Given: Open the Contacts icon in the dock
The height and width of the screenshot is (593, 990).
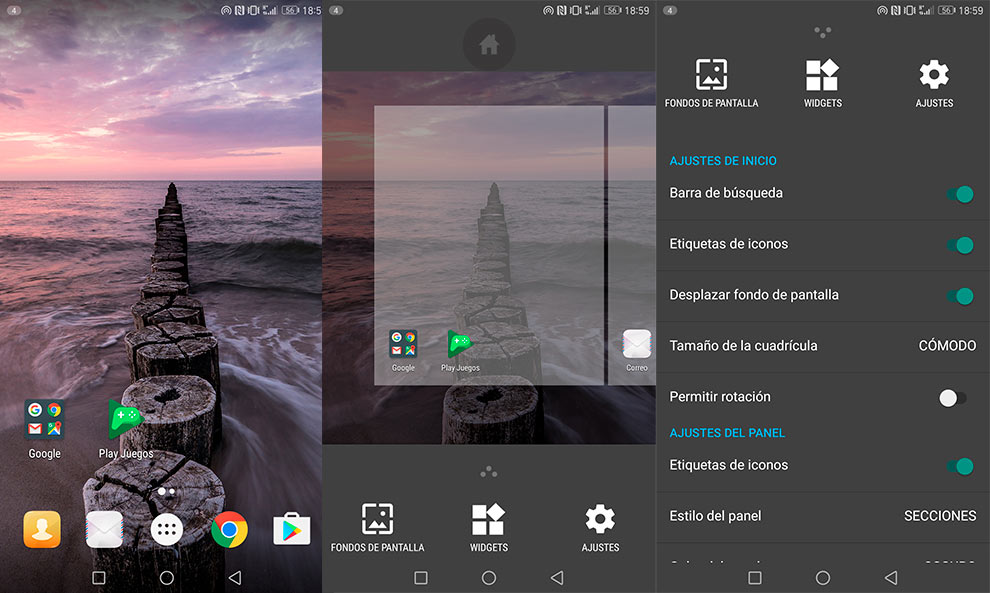Looking at the screenshot, I should point(41,527).
